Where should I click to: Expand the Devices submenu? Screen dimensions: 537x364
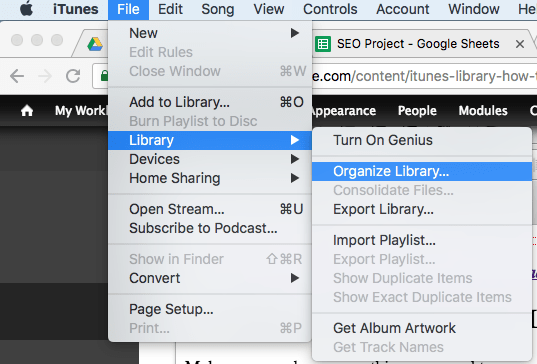pos(210,159)
